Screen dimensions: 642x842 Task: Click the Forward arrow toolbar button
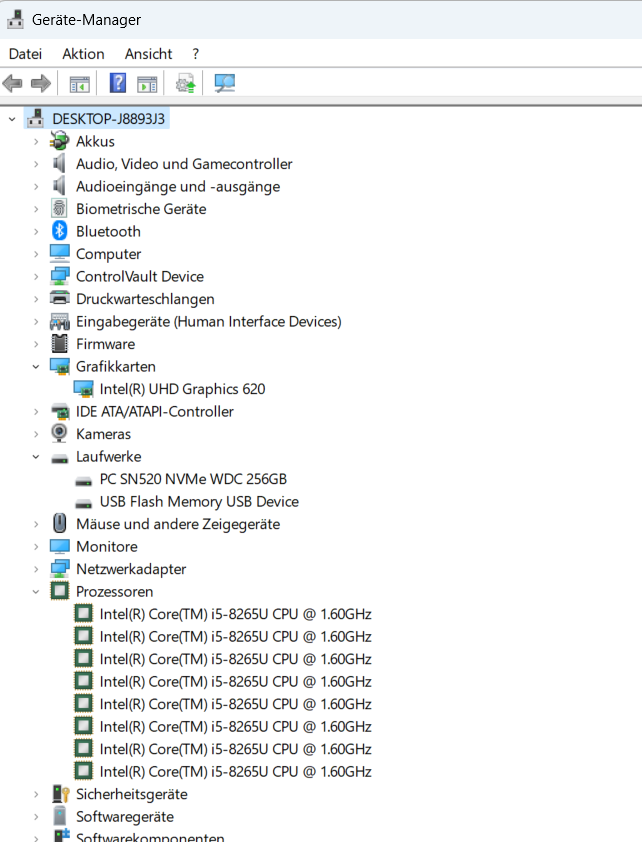pos(41,83)
